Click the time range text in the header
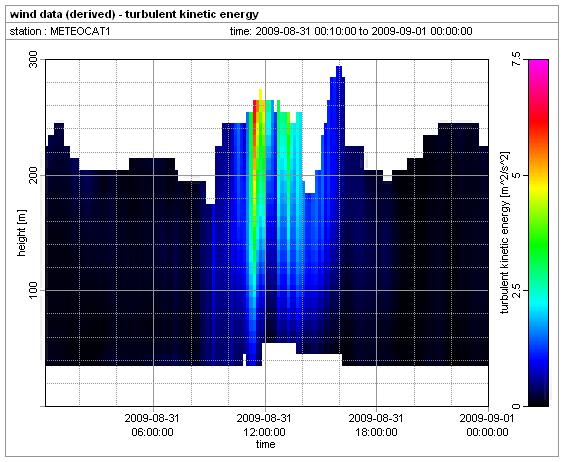 [x=351, y=31]
